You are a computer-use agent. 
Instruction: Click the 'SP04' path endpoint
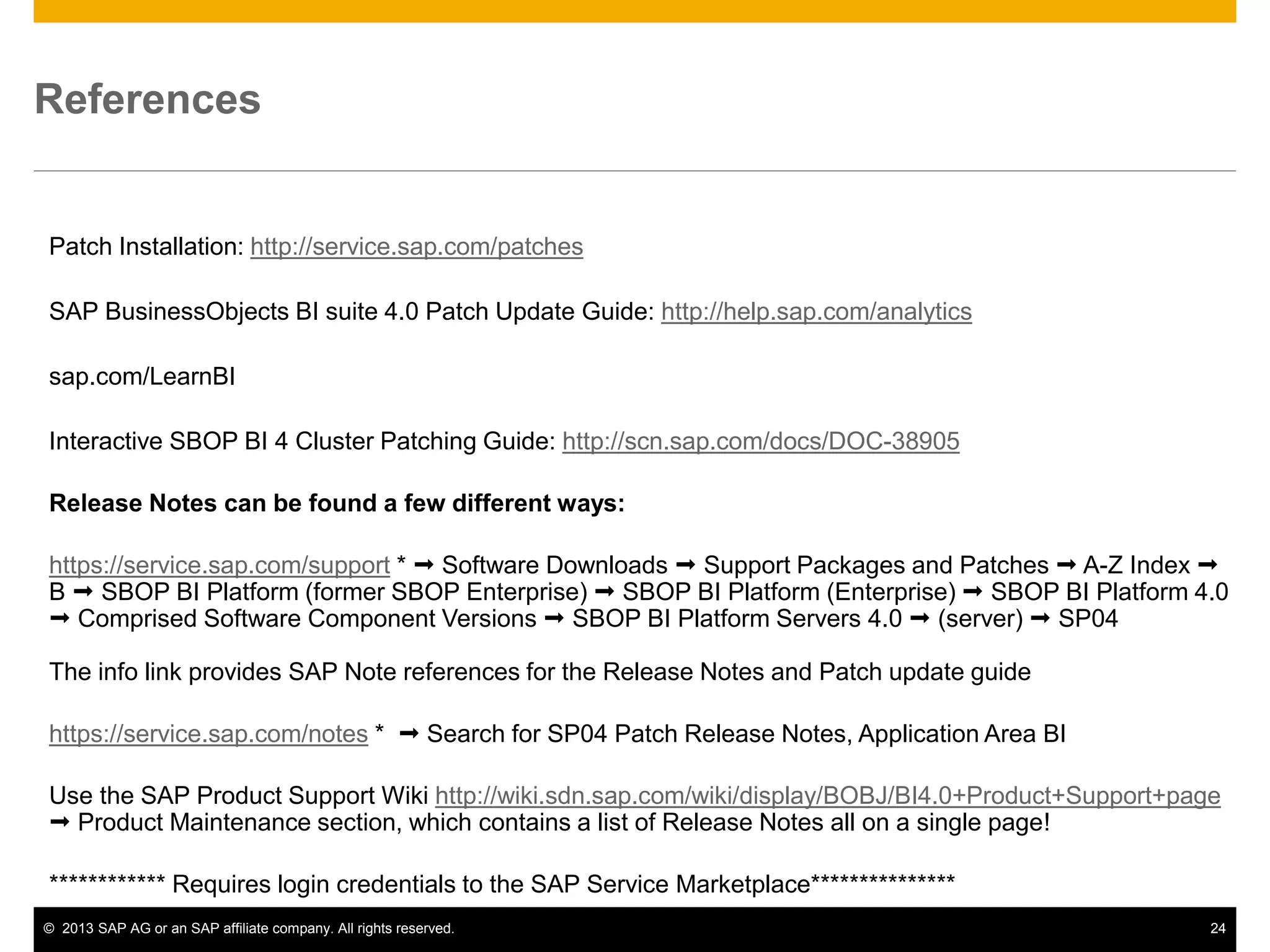1088,619
